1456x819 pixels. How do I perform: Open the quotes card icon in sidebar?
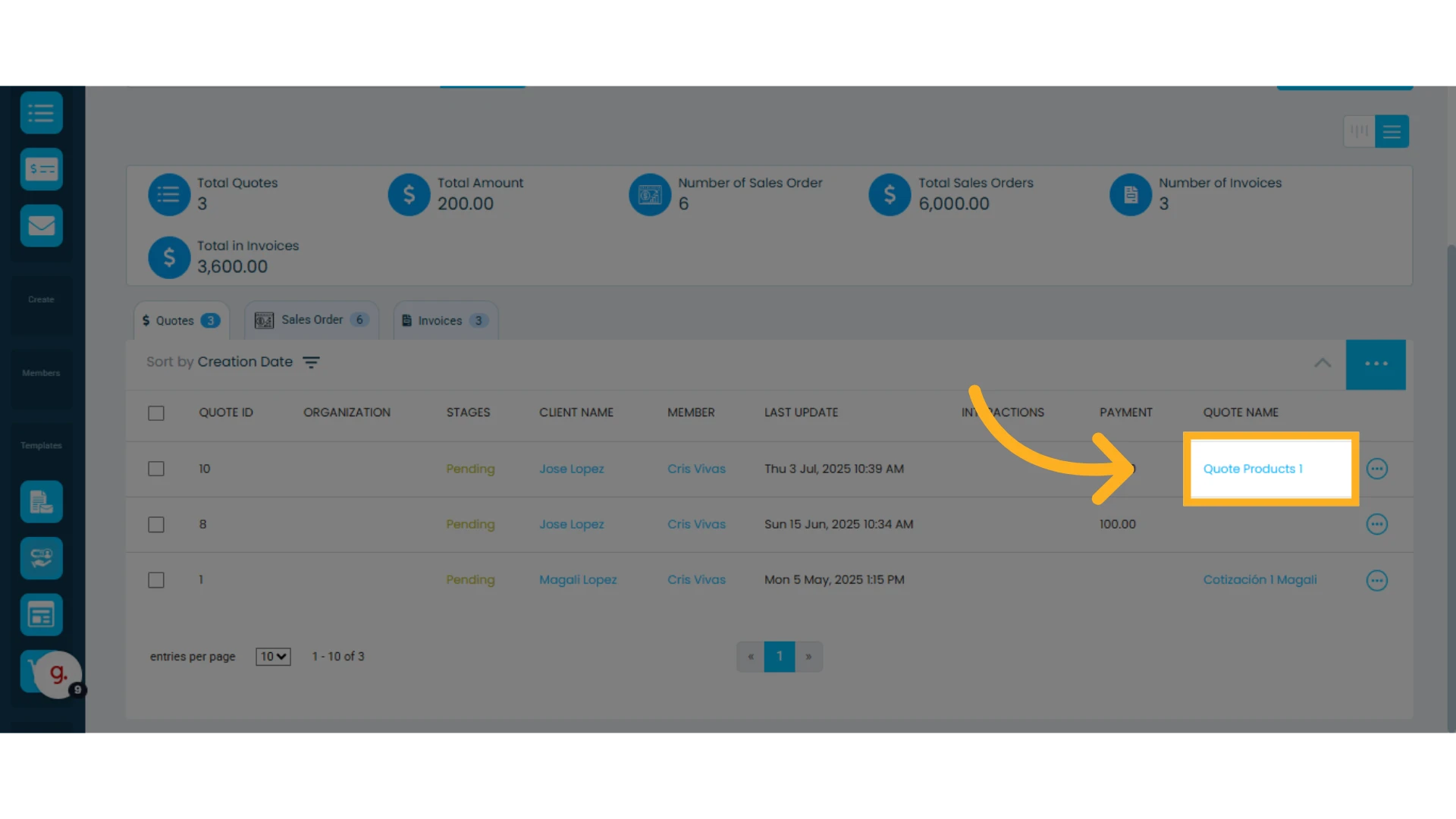(41, 169)
